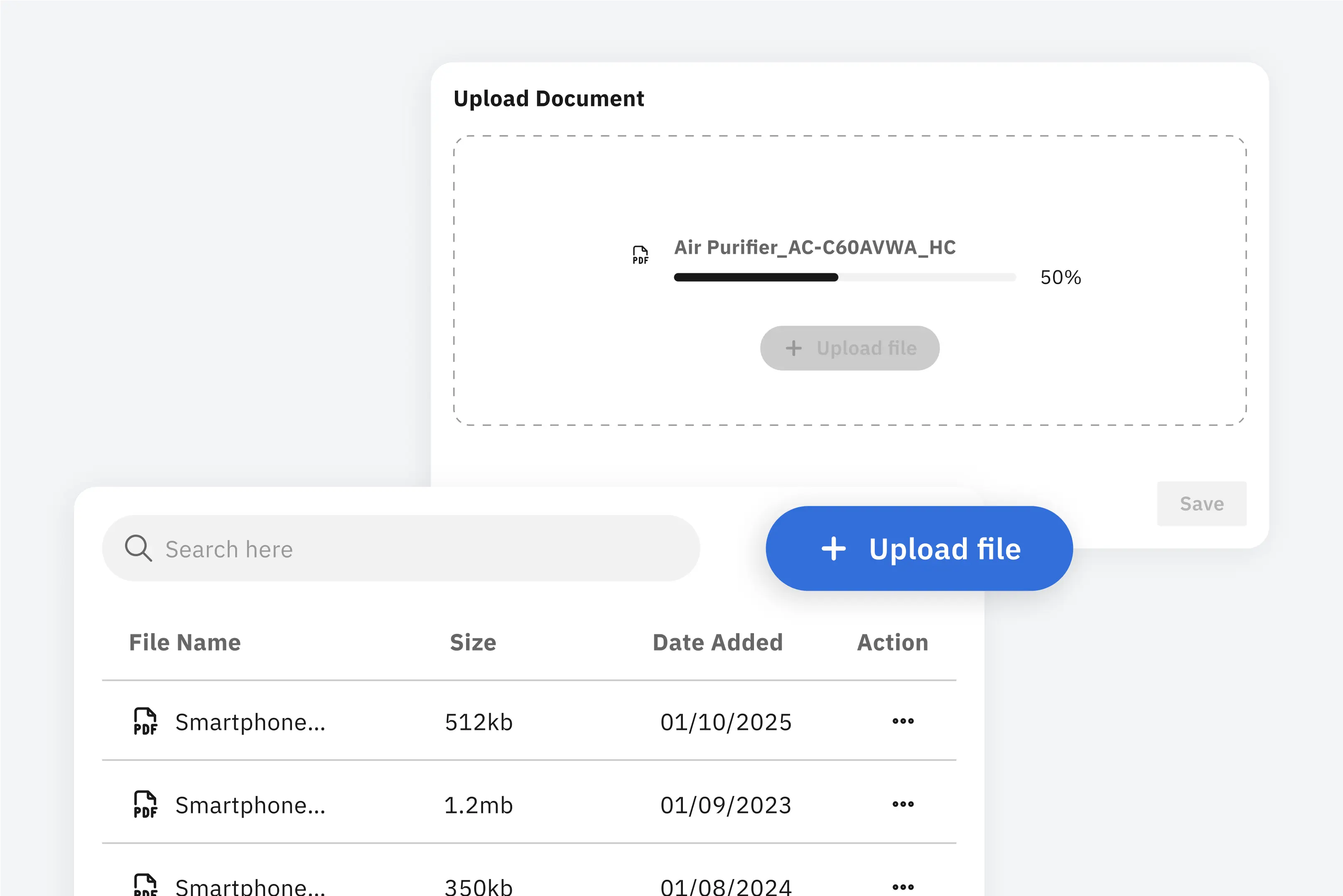Open the first Smartphone... file (512kb)
1343x896 pixels.
pyautogui.click(x=250, y=722)
